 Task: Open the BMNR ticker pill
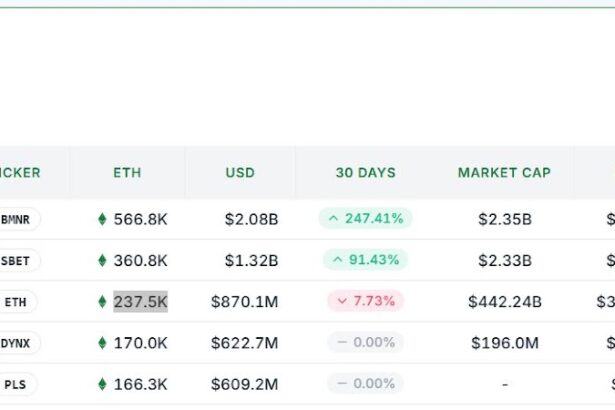coord(17,219)
